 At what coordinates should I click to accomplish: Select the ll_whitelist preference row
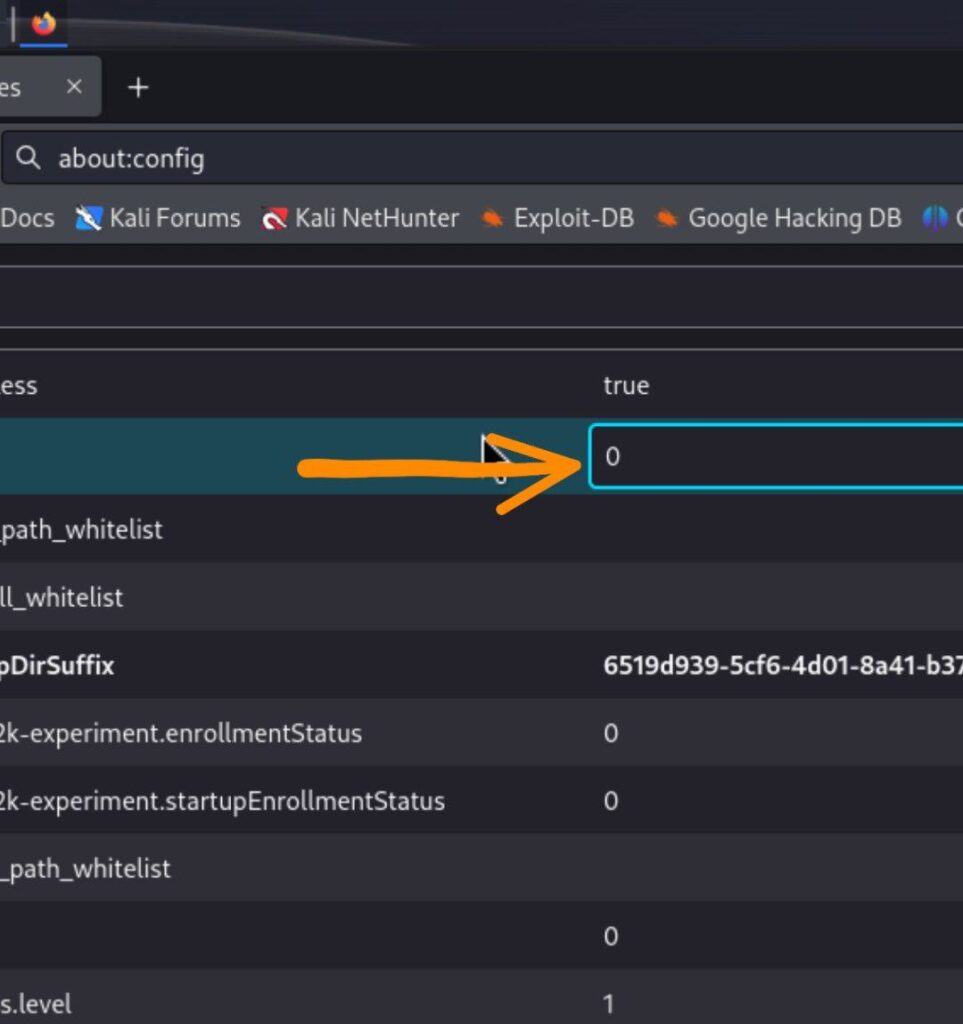(x=62, y=598)
